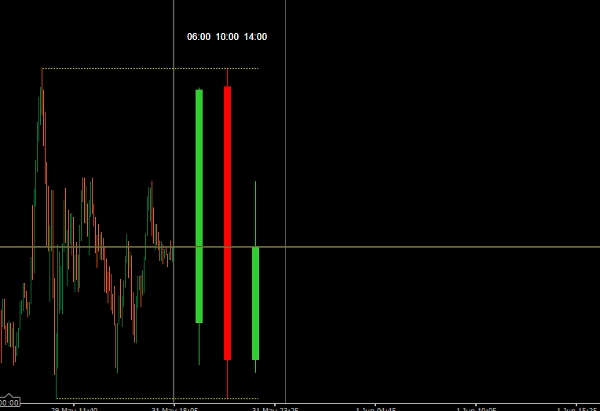Select the large red 10:00 candle body
This screenshot has width=600, height=411.
pyautogui.click(x=227, y=223)
